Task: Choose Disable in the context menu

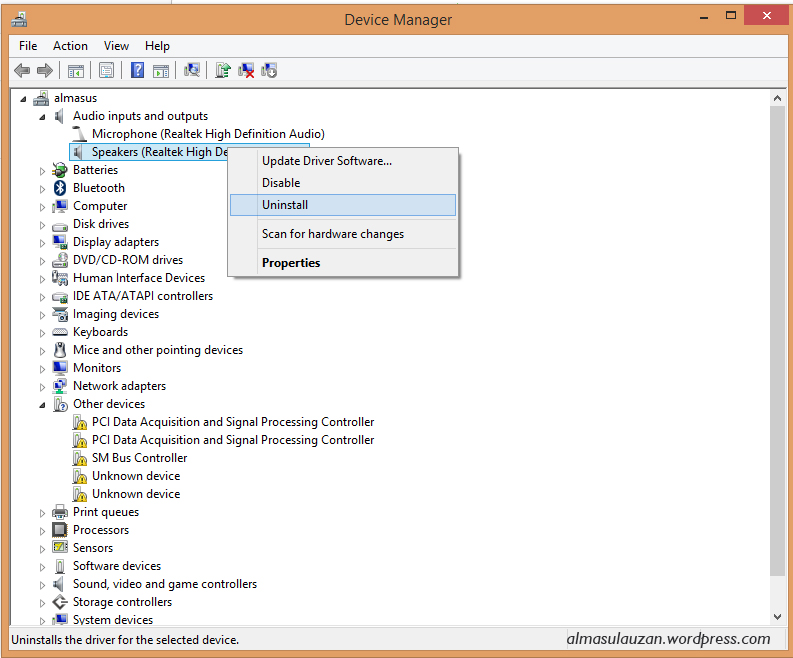Action: [x=343, y=183]
